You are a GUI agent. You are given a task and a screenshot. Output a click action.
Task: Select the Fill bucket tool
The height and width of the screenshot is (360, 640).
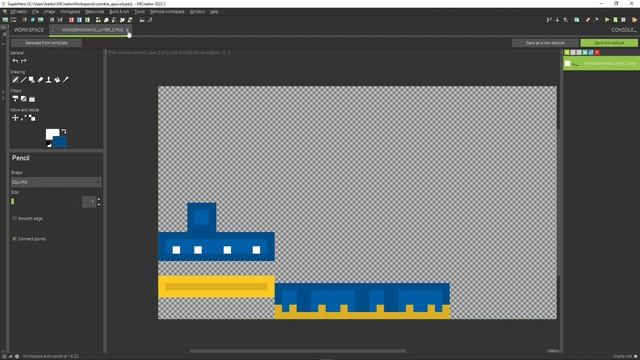[57, 80]
